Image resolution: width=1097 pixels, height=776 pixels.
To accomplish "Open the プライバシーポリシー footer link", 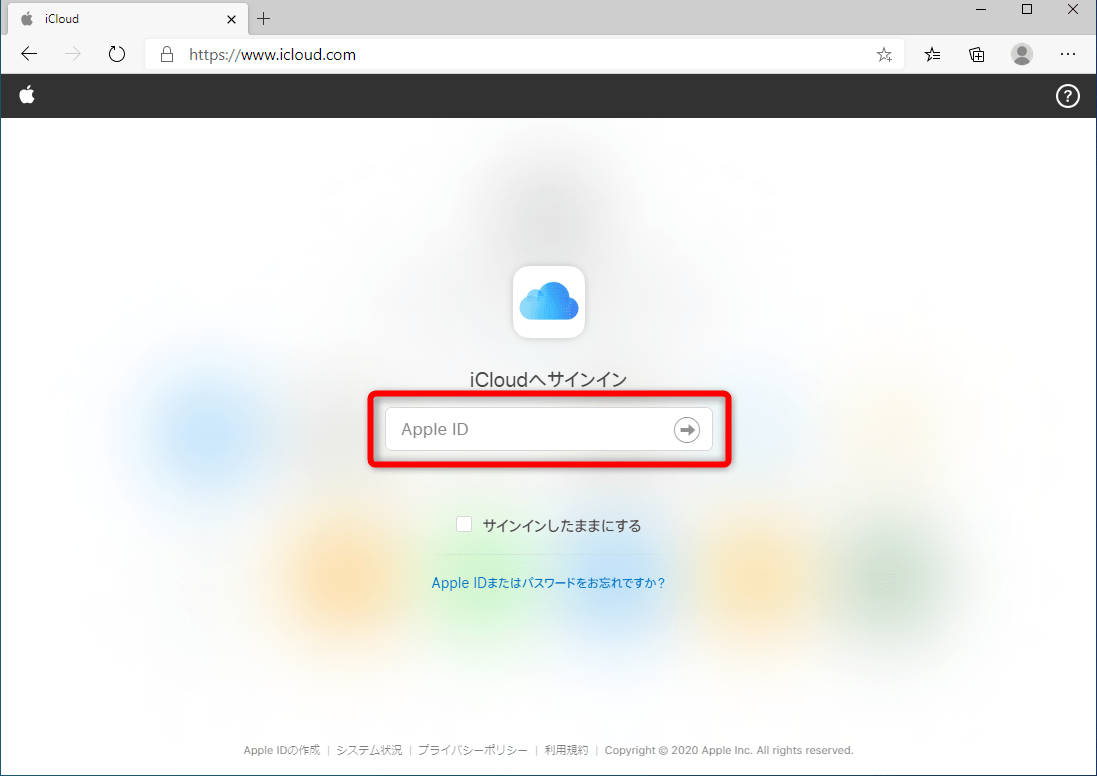I will (471, 750).
